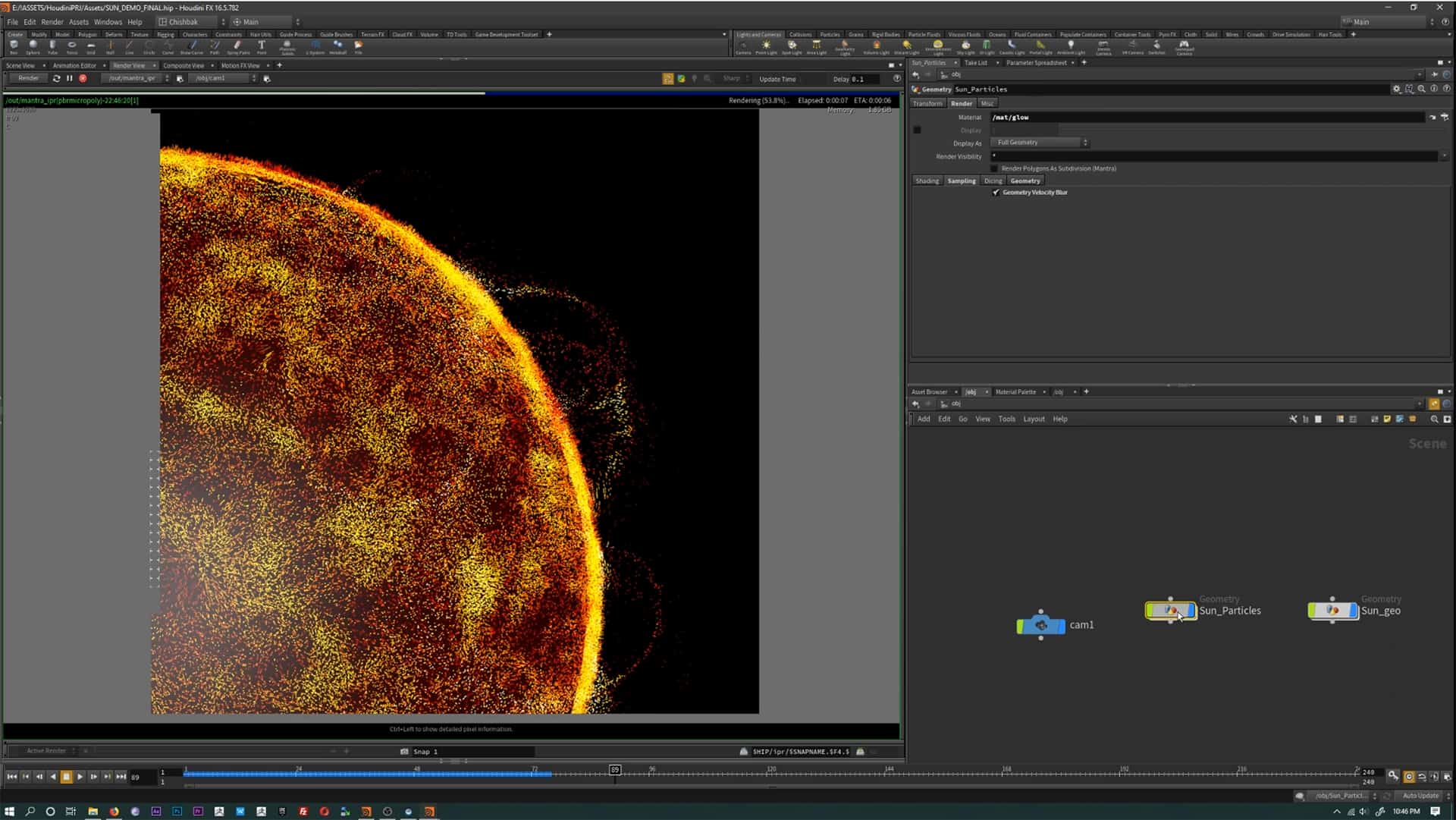The image size is (1456, 820).
Task: Open network editor Layout menu
Action: (1034, 419)
